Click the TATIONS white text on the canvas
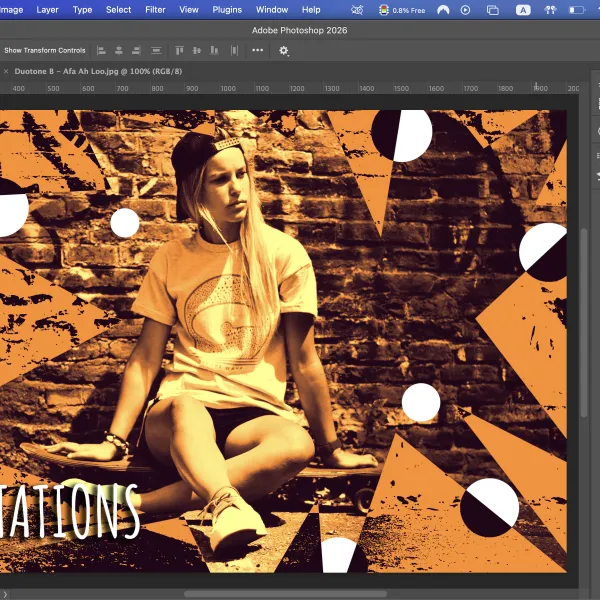The width and height of the screenshot is (600, 600). 69,512
